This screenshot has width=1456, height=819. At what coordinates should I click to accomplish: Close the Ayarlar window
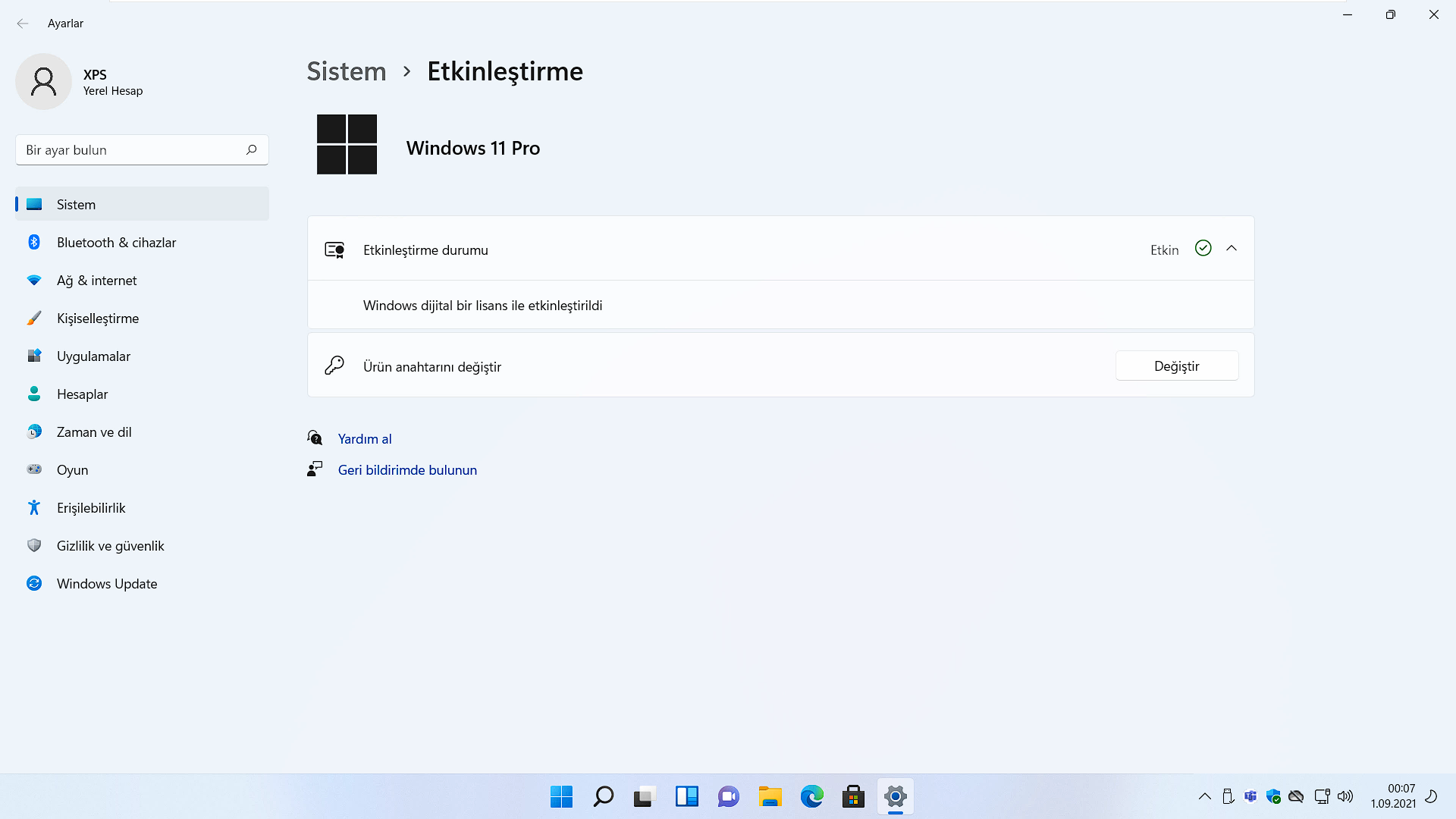tap(1433, 14)
